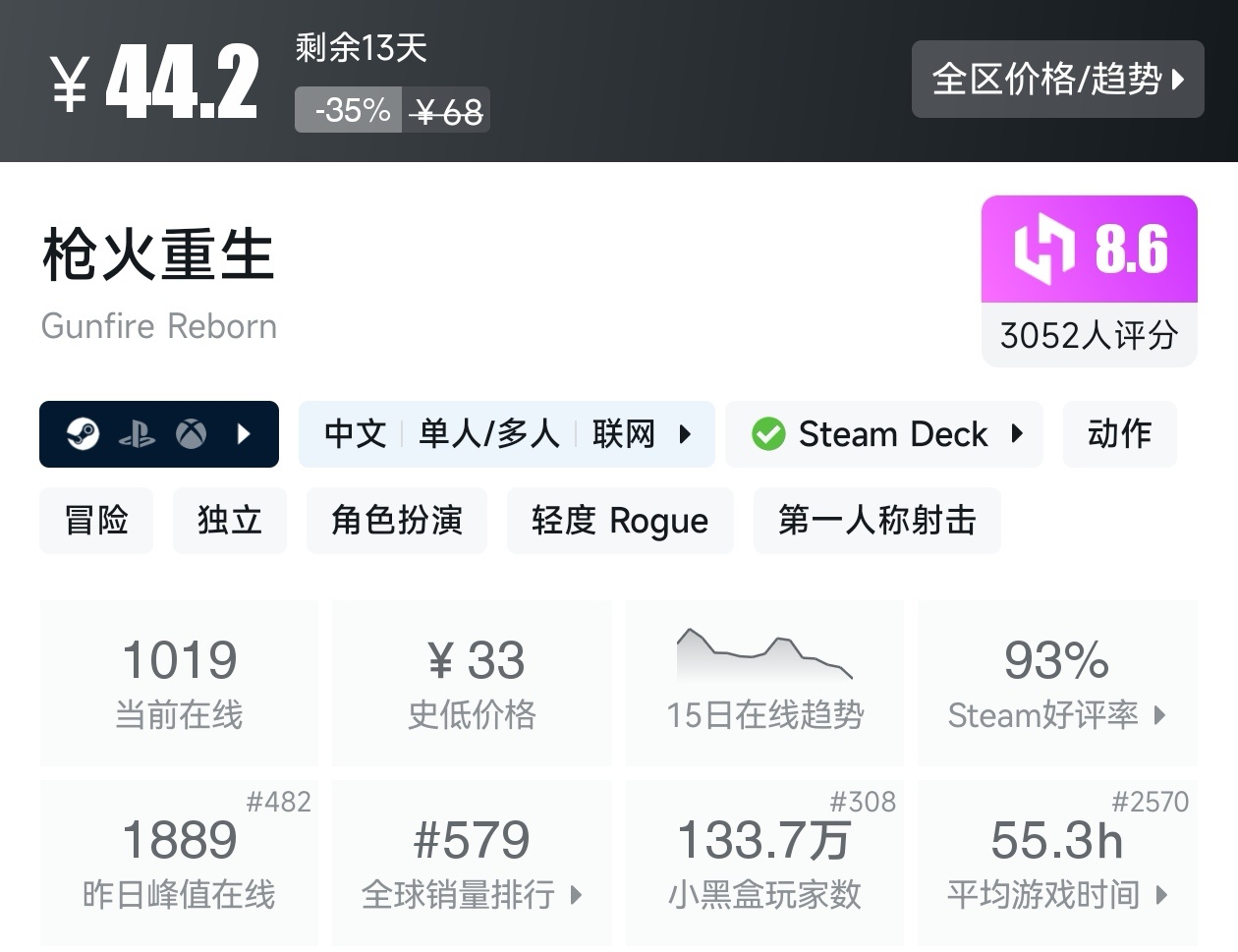This screenshot has width=1238, height=952.
Task: Click the PlayStation platform icon
Action: pyautogui.click(x=137, y=433)
